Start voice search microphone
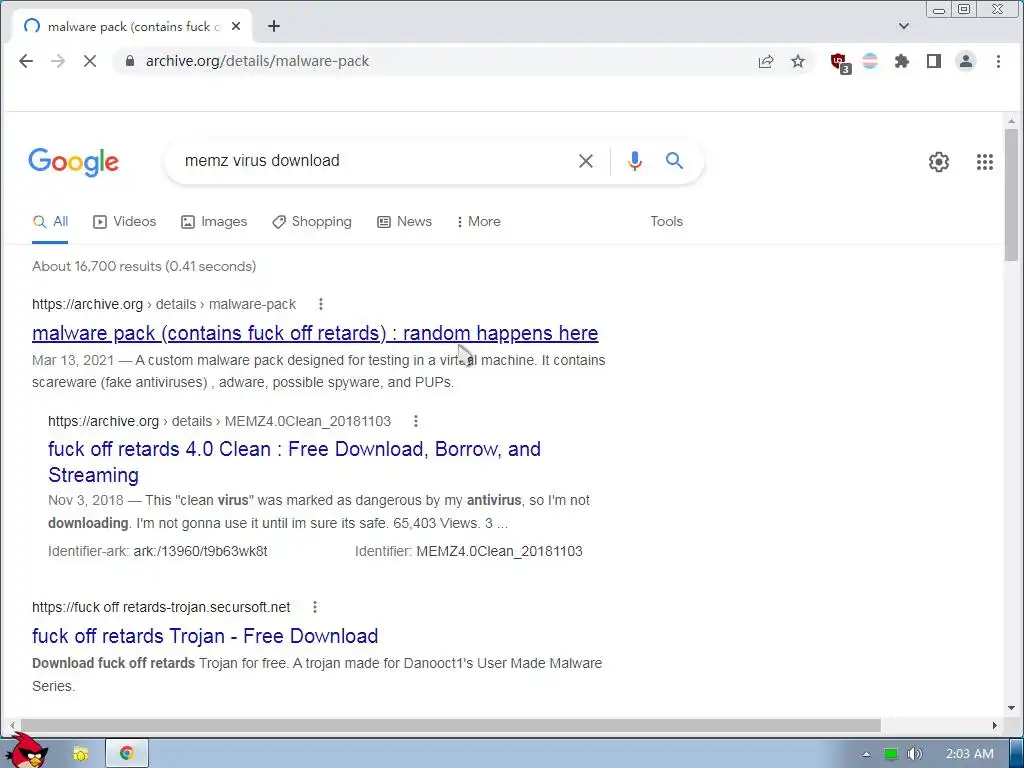 click(x=634, y=161)
